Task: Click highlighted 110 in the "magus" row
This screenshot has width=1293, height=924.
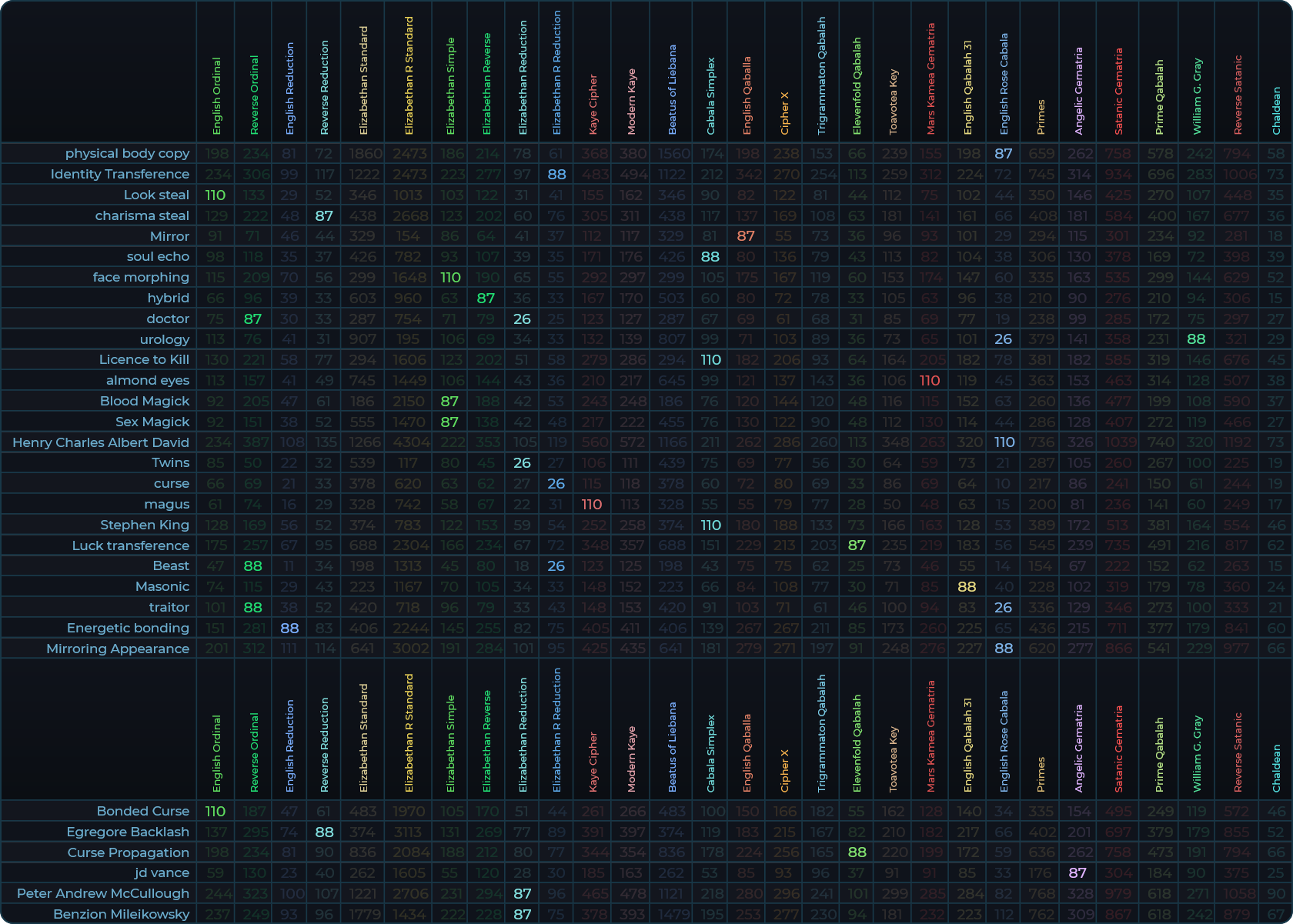Action: [x=592, y=504]
